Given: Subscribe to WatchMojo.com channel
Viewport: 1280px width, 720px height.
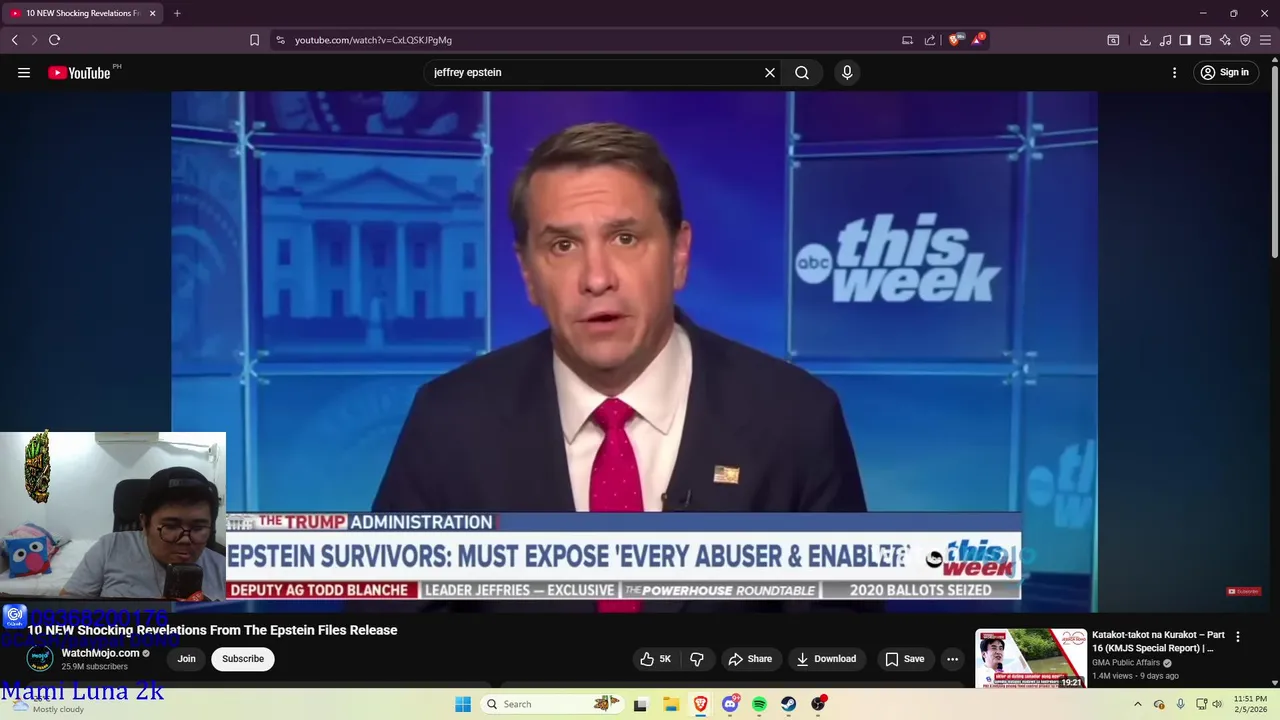Looking at the screenshot, I should (x=243, y=659).
